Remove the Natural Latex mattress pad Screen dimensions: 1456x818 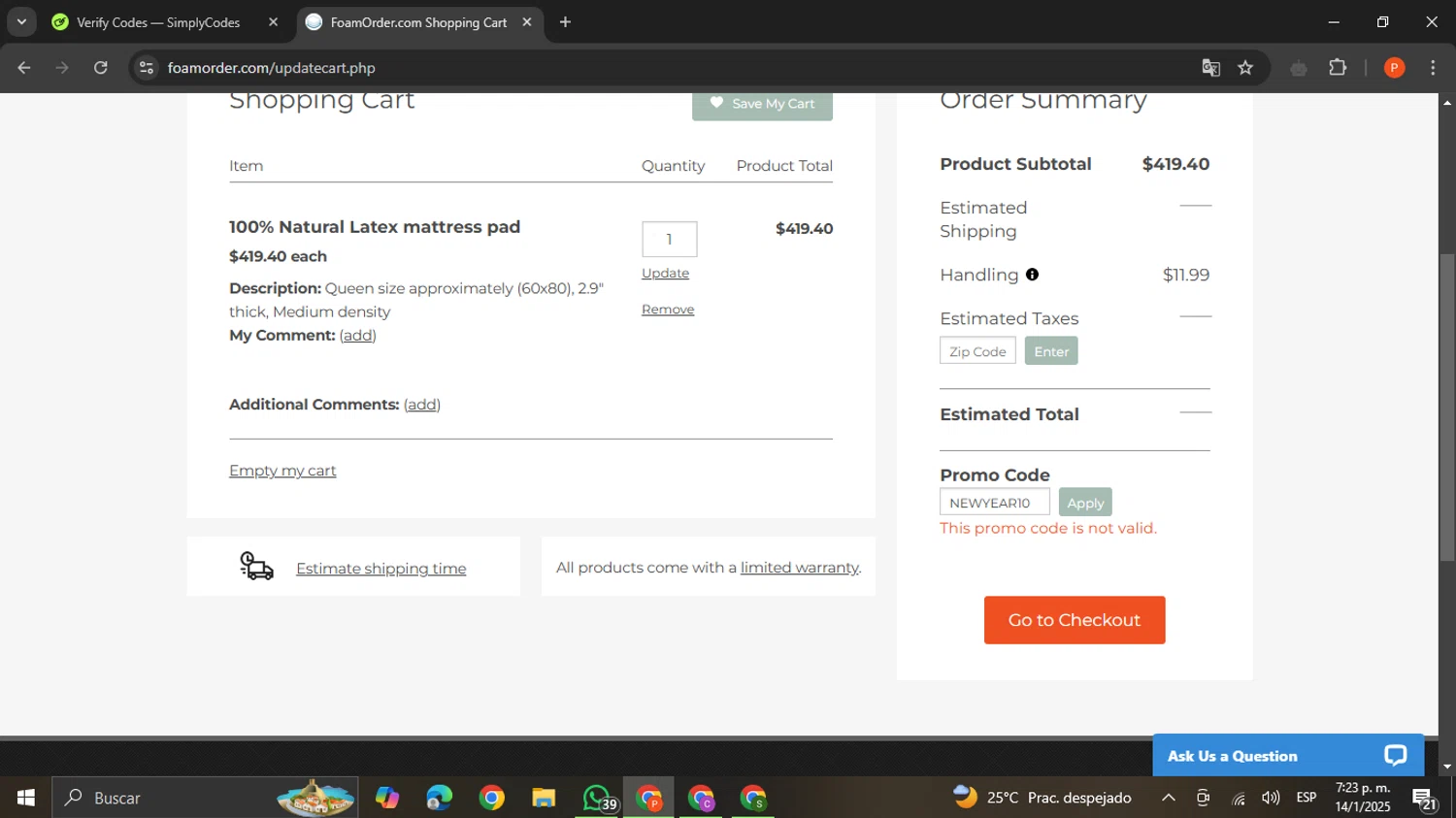[x=668, y=310]
